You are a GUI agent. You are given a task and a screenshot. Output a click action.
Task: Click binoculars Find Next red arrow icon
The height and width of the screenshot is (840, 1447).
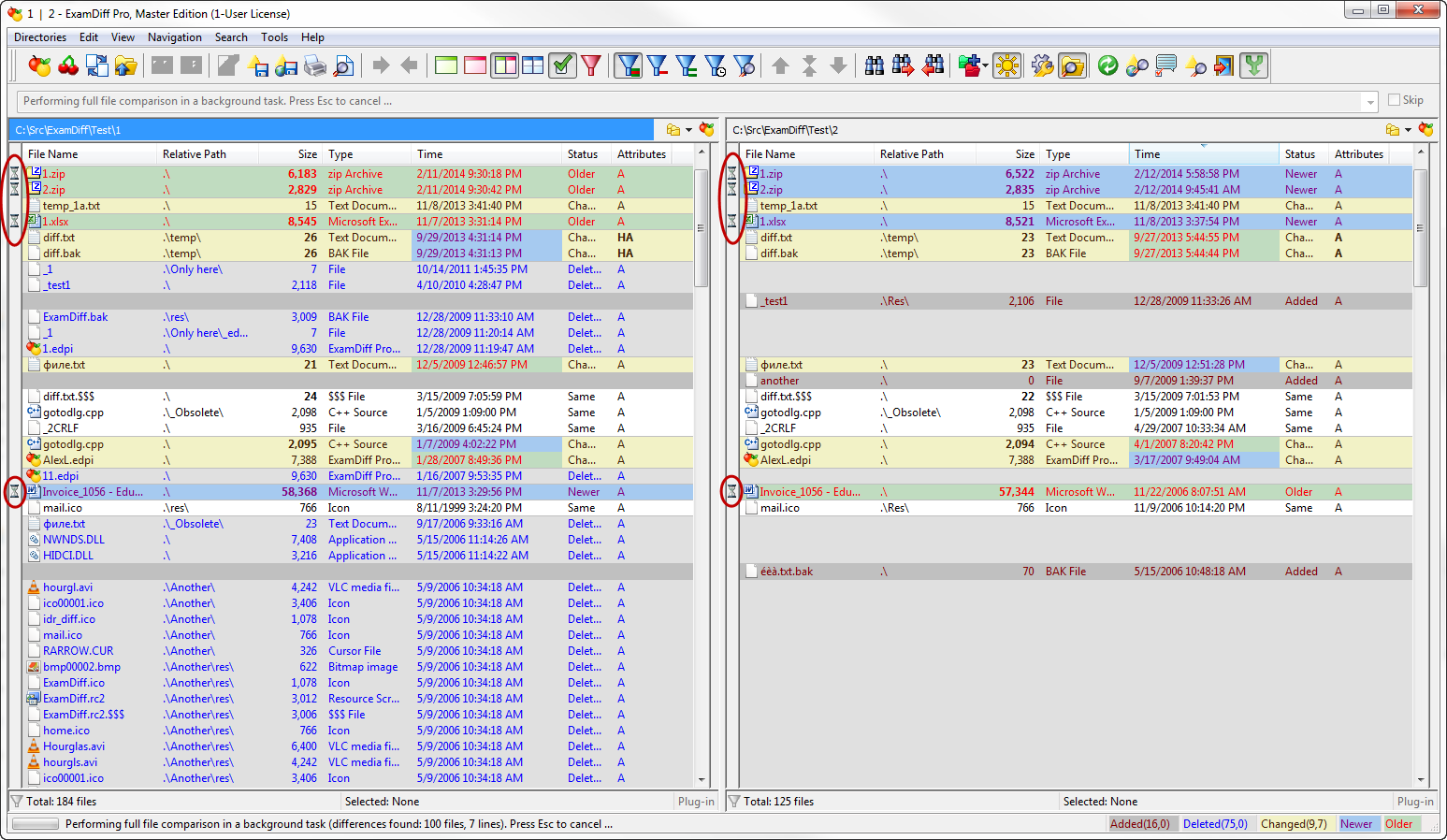904,65
